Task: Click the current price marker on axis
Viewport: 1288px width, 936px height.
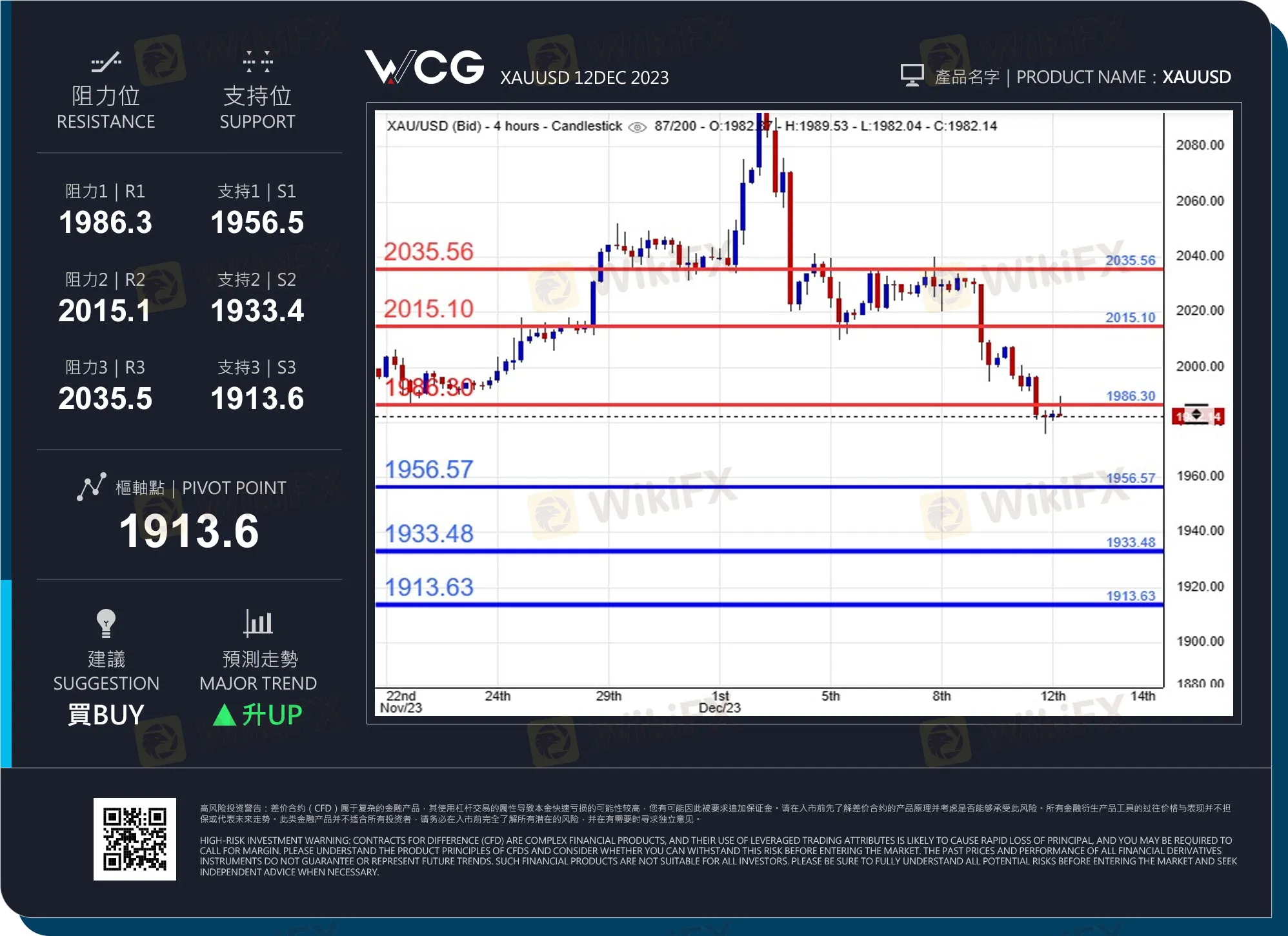Action: (x=1198, y=416)
